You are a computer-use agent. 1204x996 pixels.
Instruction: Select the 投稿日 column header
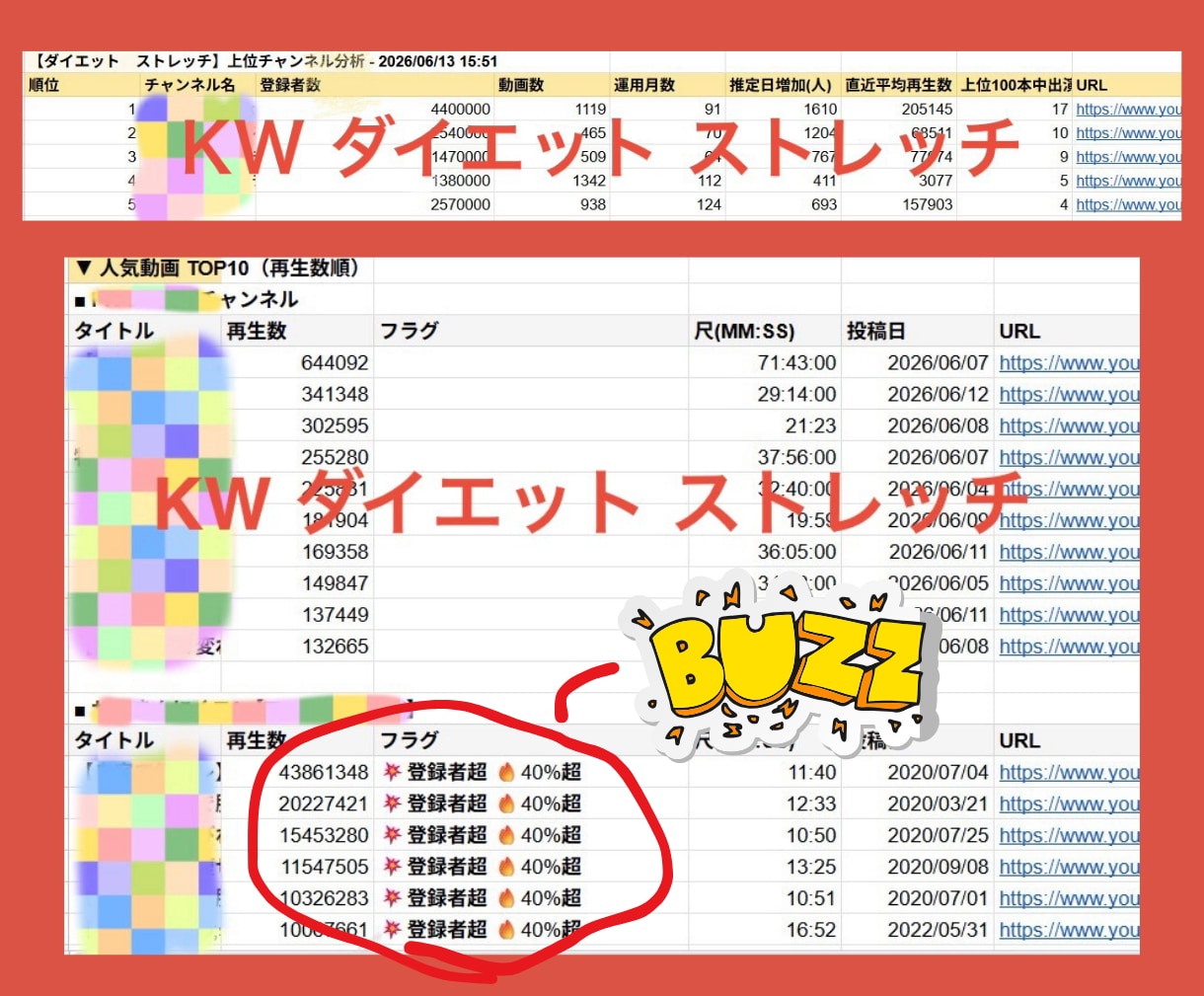(875, 332)
